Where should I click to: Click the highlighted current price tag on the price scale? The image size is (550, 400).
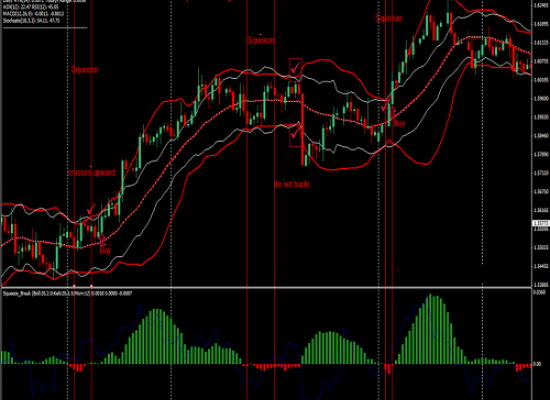(541, 223)
